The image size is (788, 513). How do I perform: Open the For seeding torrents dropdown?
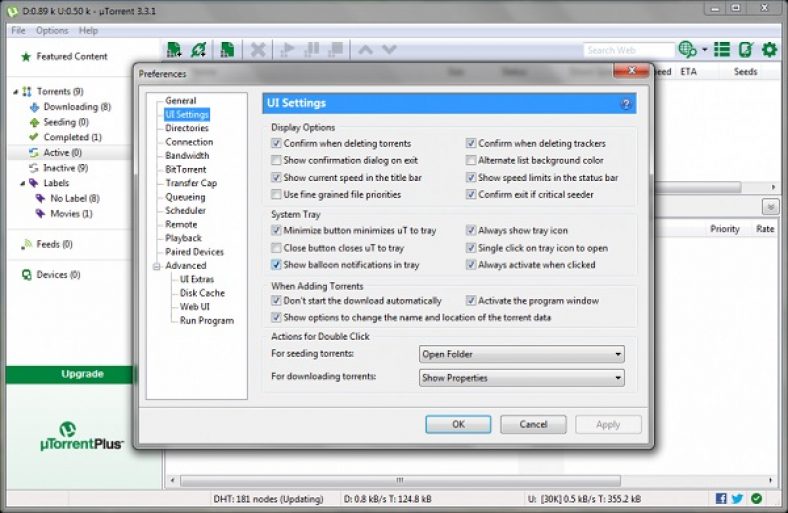tap(522, 354)
